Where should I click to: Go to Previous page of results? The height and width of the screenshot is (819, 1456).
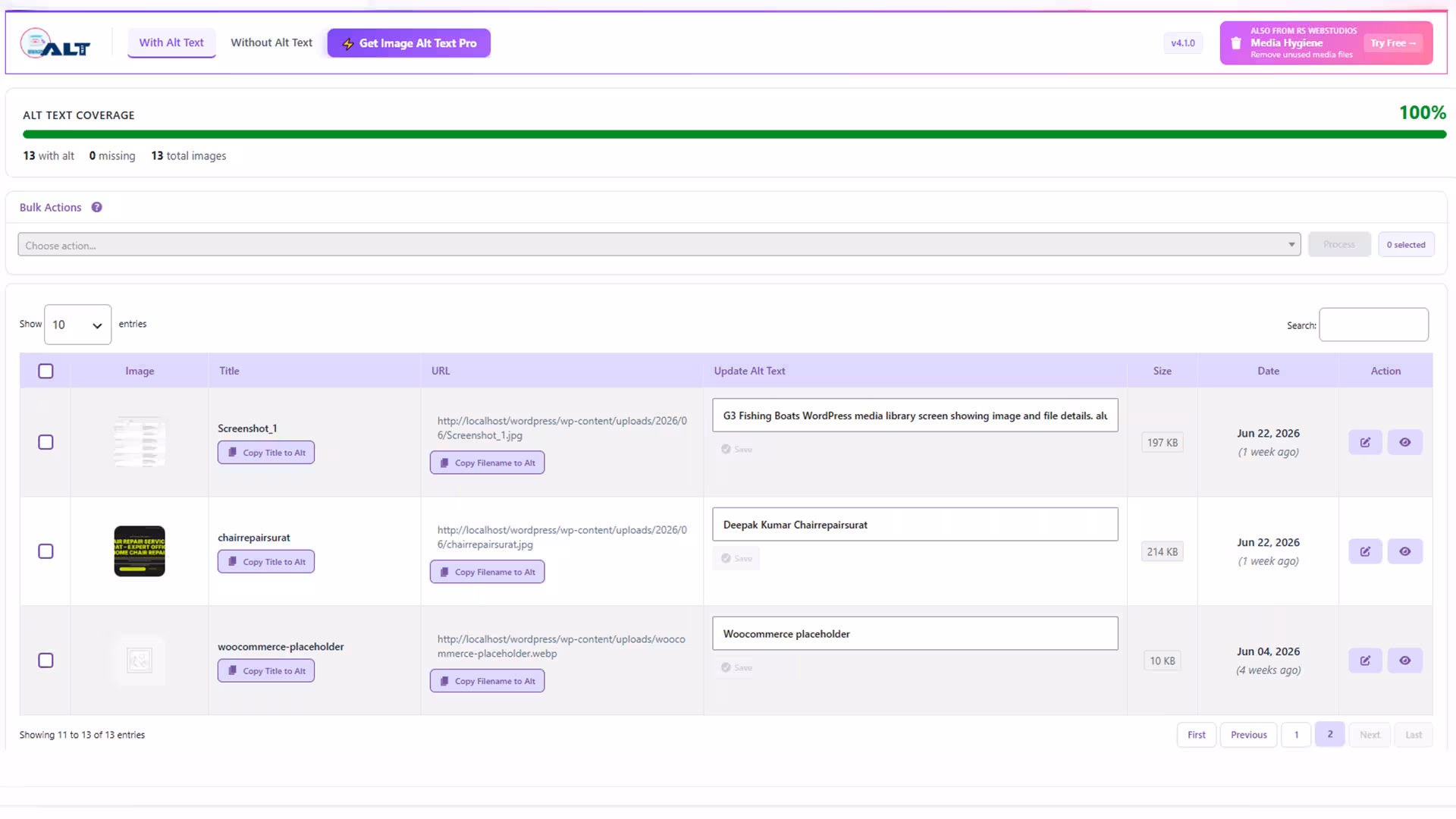pyautogui.click(x=1248, y=735)
